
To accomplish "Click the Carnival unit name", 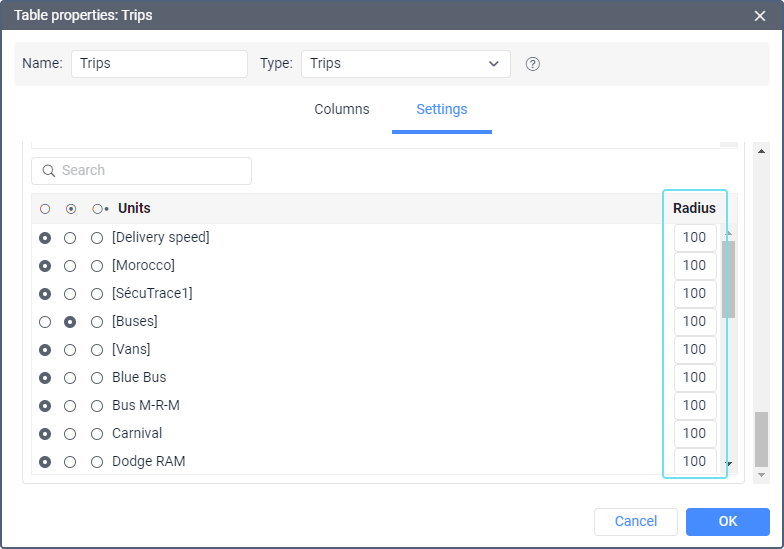I will [137, 434].
